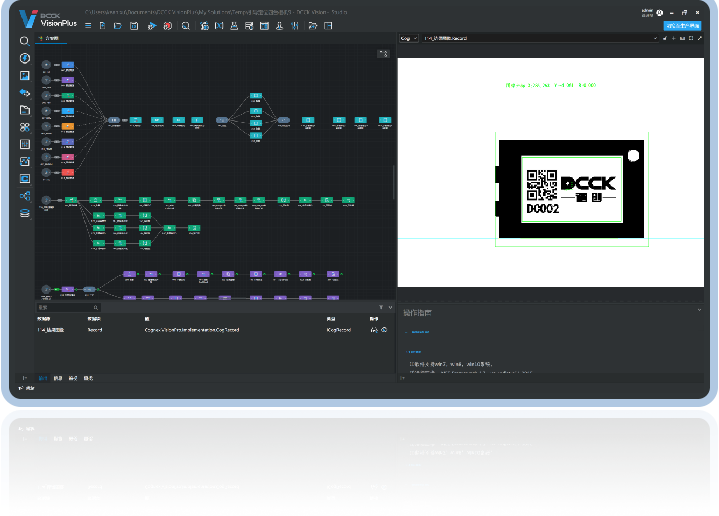Open the image tool icon in sidebar
The image size is (719, 516).
[24, 75]
